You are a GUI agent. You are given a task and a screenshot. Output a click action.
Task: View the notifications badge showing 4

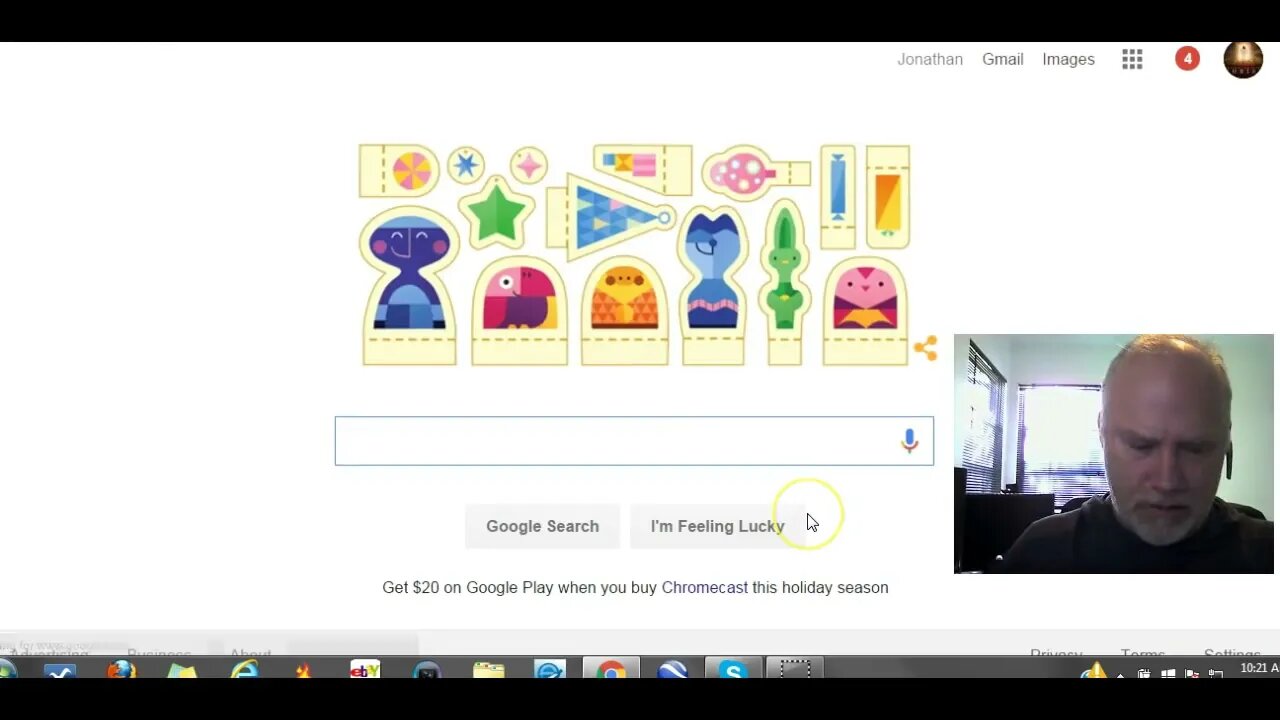pos(1187,59)
